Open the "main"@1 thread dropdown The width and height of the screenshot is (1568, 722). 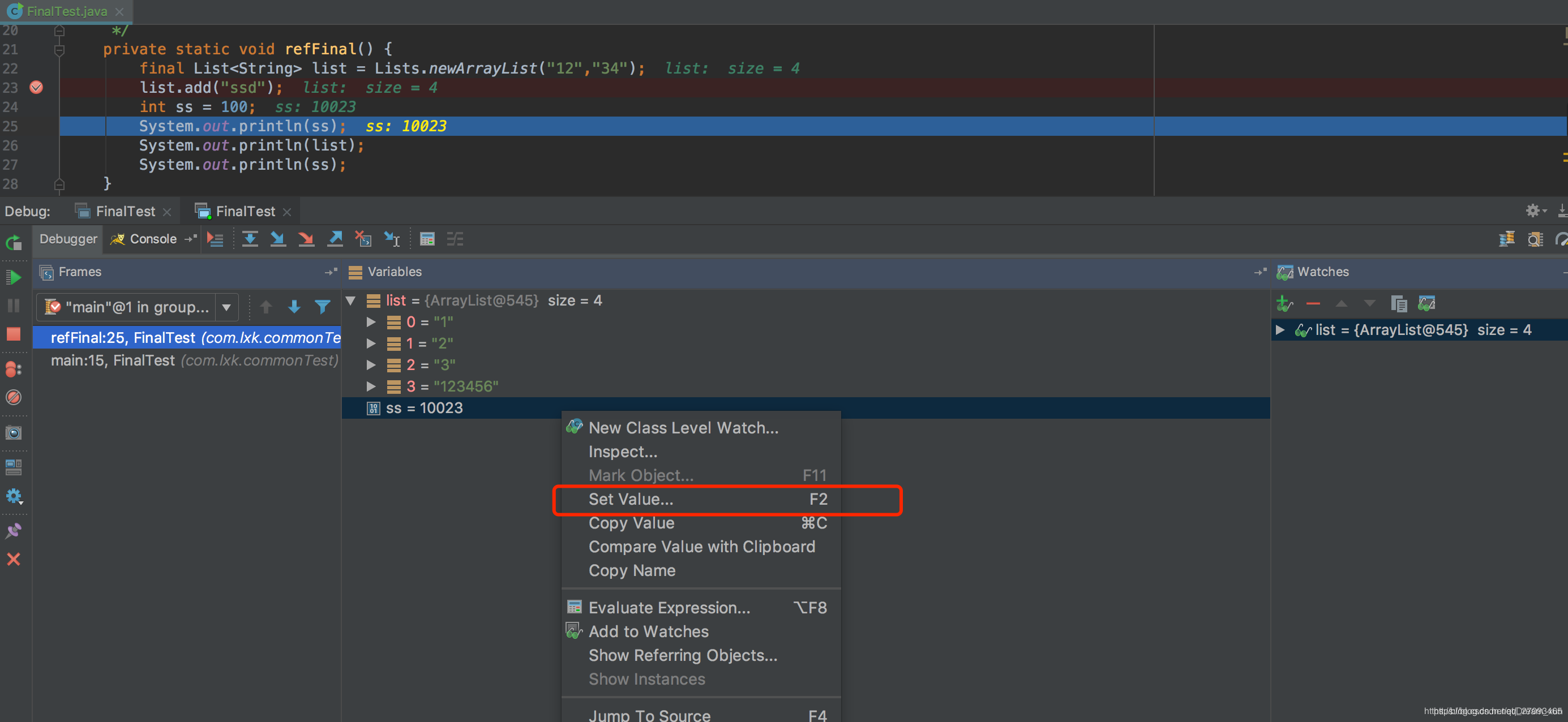[x=226, y=307]
